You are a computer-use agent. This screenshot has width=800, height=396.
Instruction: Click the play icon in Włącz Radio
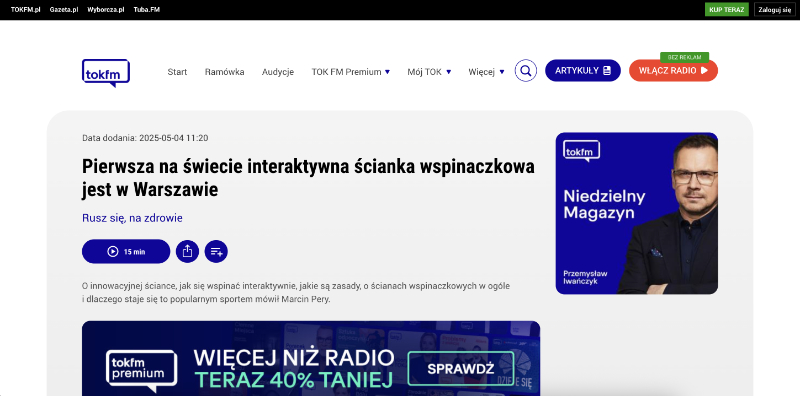pos(705,70)
